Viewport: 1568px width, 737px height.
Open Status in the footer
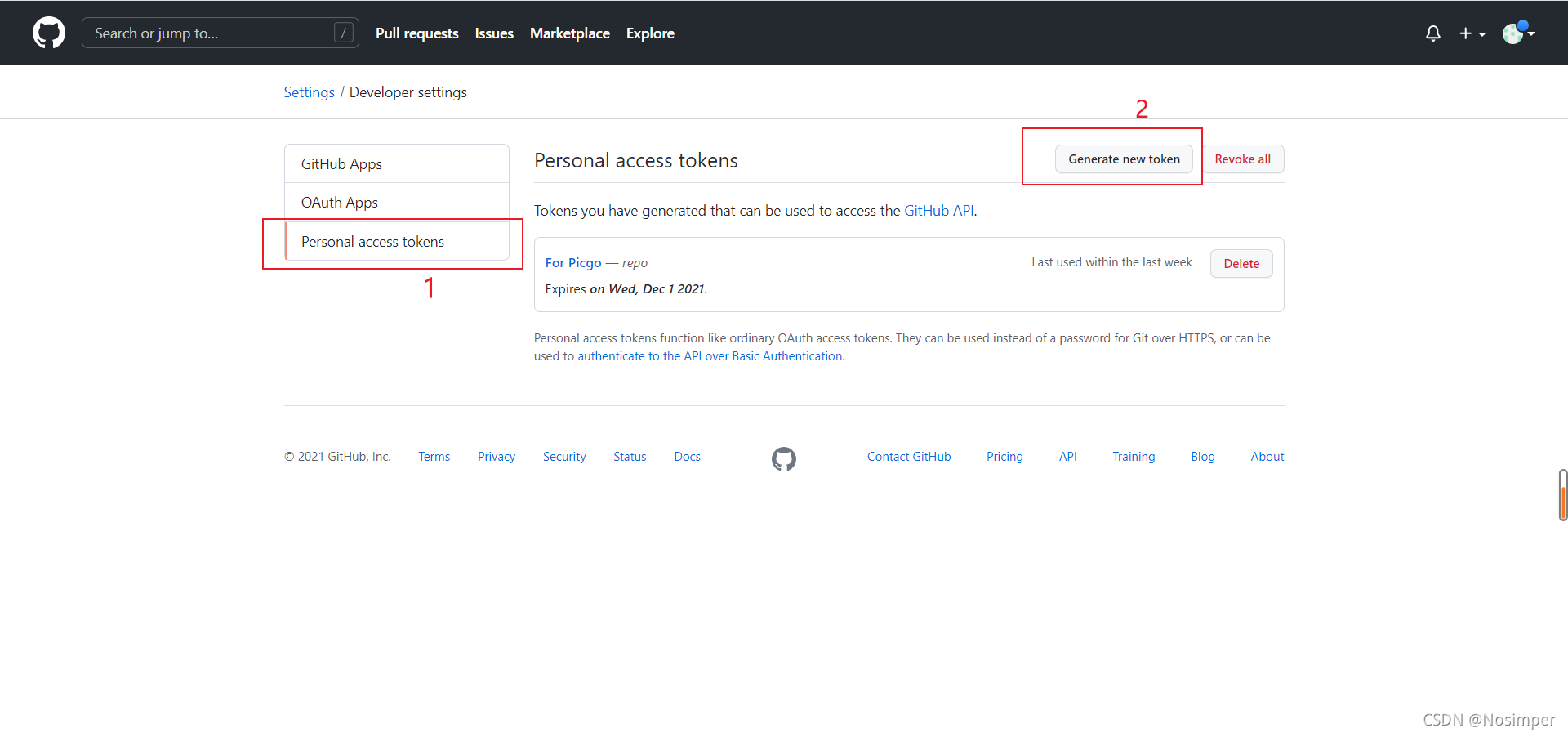630,457
